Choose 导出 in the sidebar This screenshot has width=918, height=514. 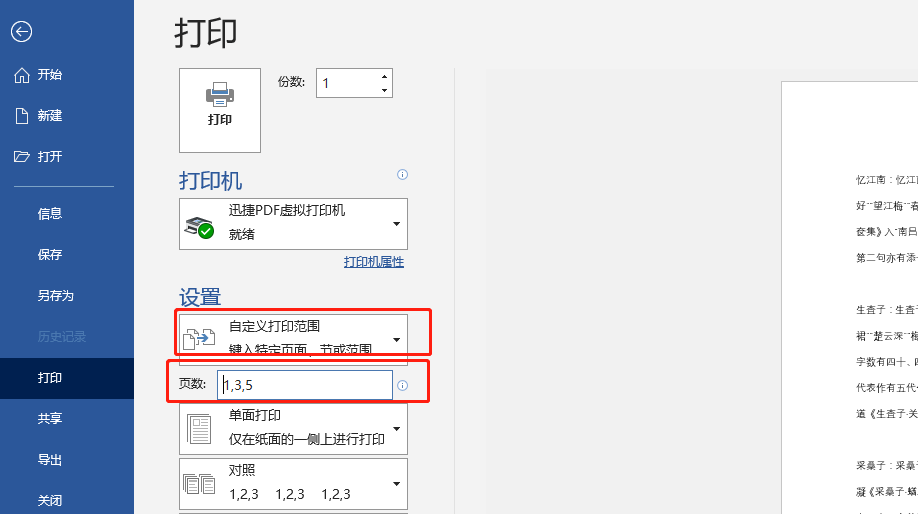click(50, 460)
